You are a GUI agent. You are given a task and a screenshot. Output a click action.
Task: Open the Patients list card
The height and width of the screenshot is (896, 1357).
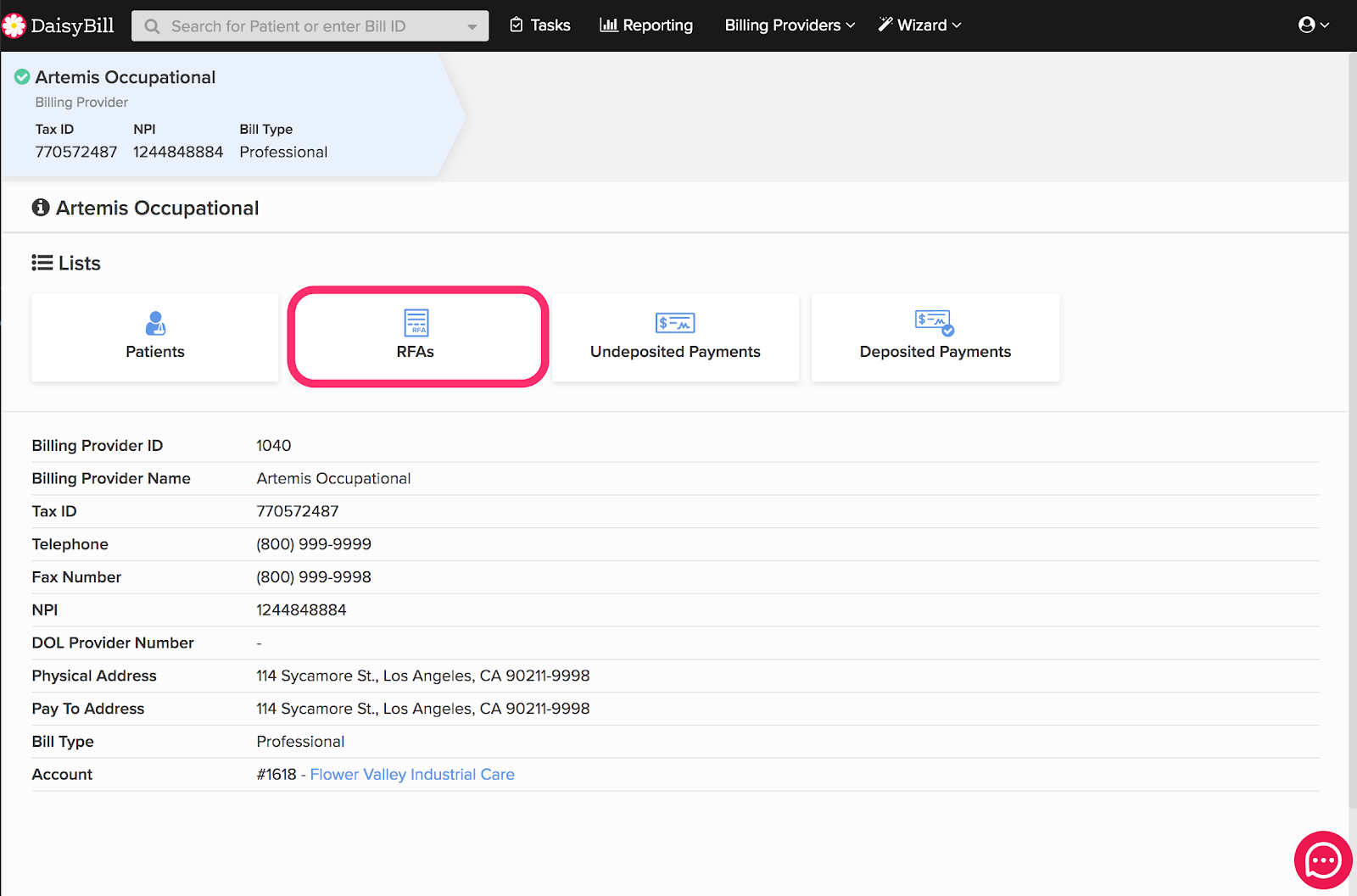point(155,337)
